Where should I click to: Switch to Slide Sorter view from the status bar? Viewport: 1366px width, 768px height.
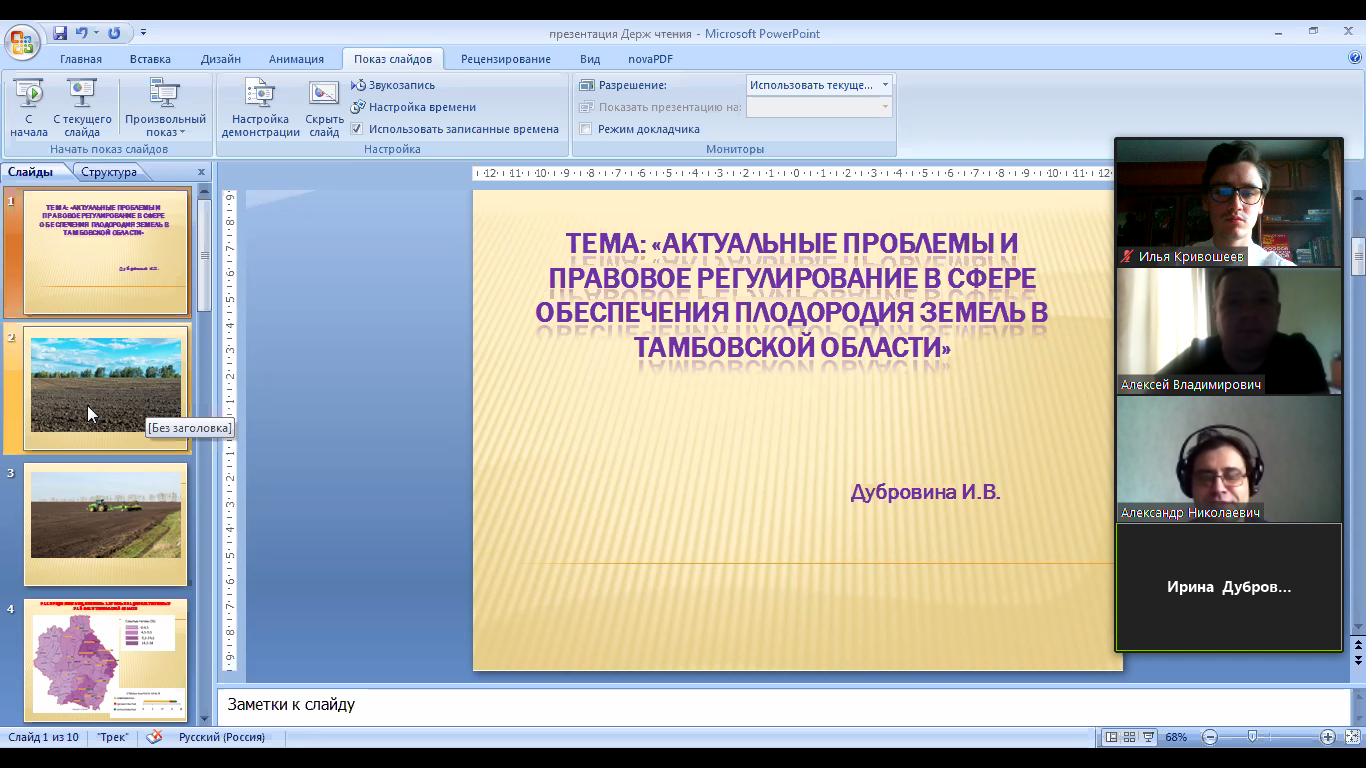coord(1130,737)
